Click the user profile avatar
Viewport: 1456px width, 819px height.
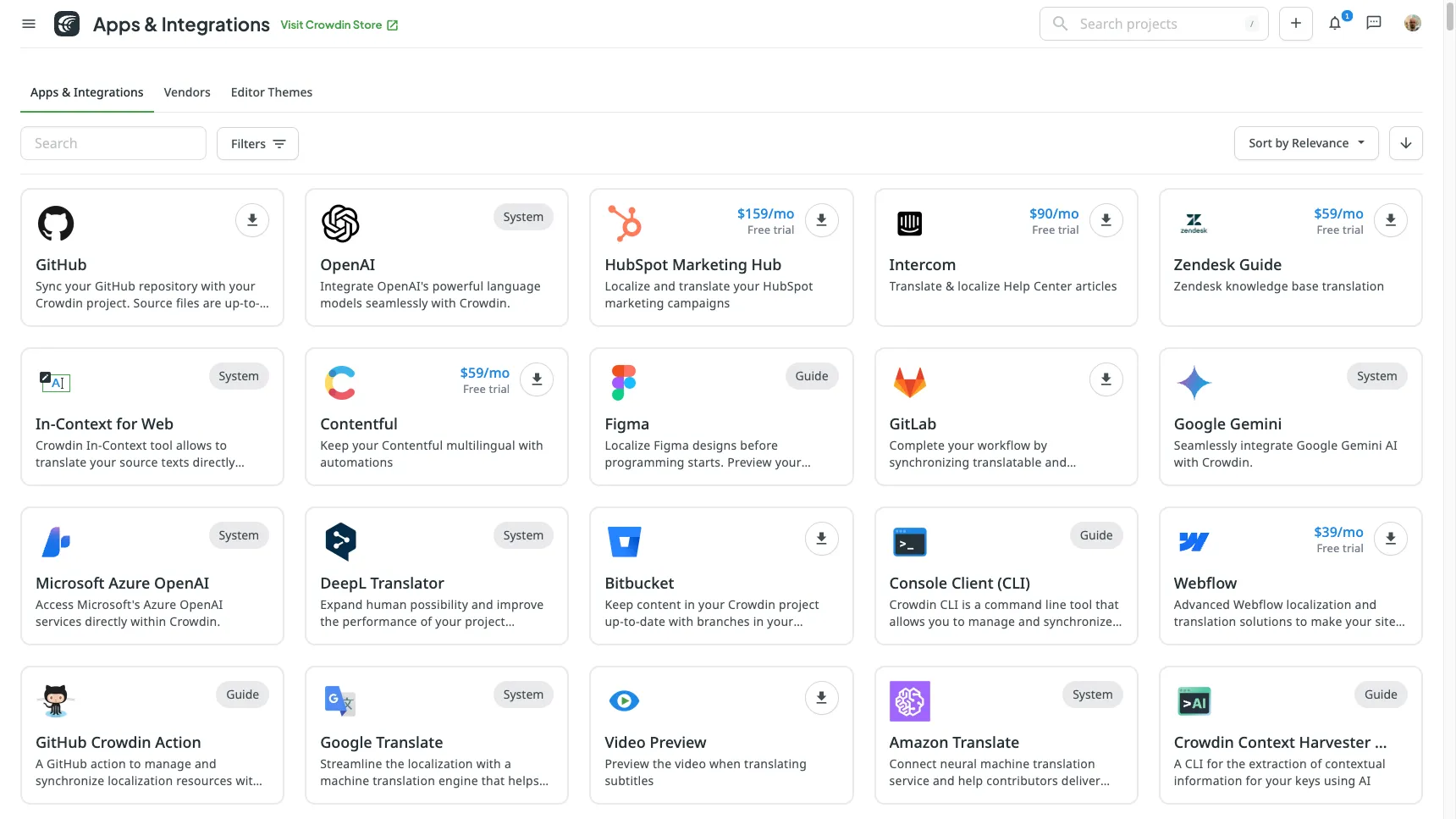[1412, 24]
